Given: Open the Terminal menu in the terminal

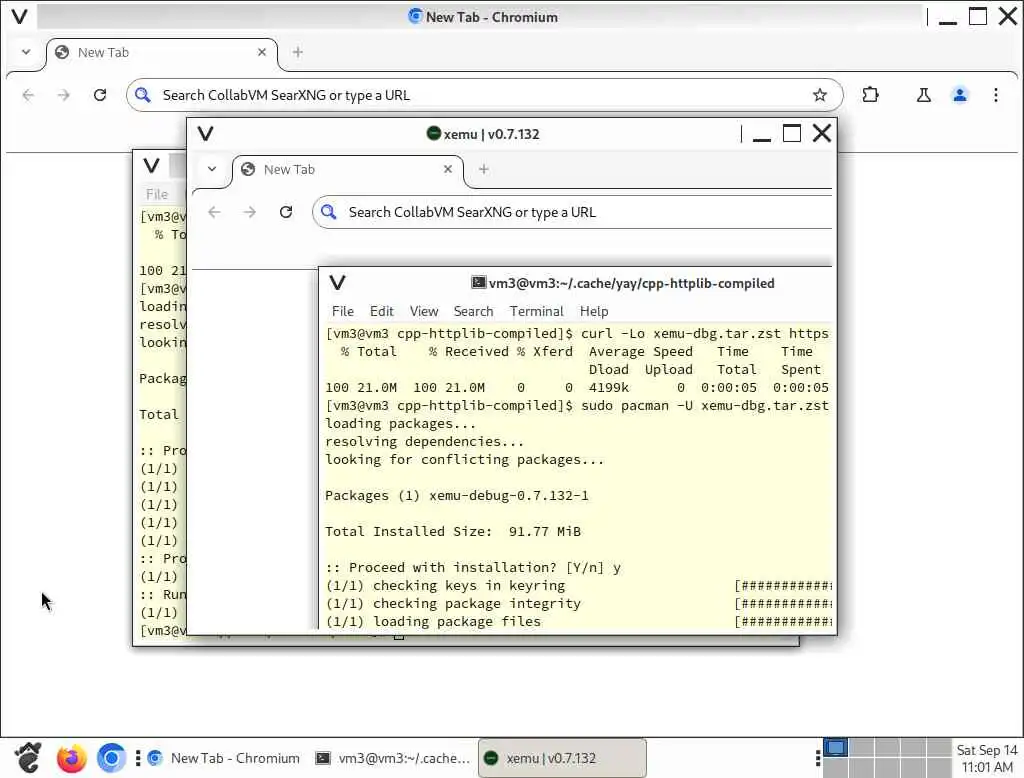Looking at the screenshot, I should 536,312.
